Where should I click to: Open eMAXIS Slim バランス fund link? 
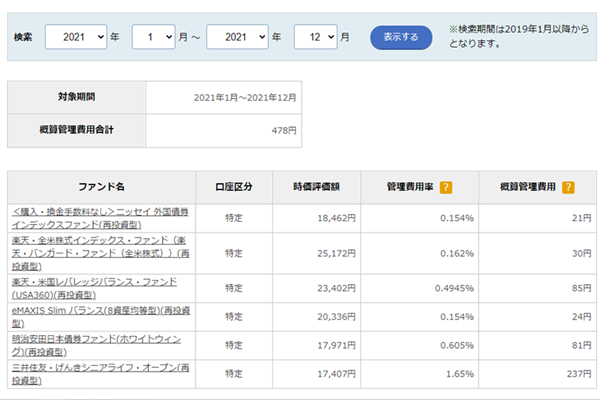100,317
